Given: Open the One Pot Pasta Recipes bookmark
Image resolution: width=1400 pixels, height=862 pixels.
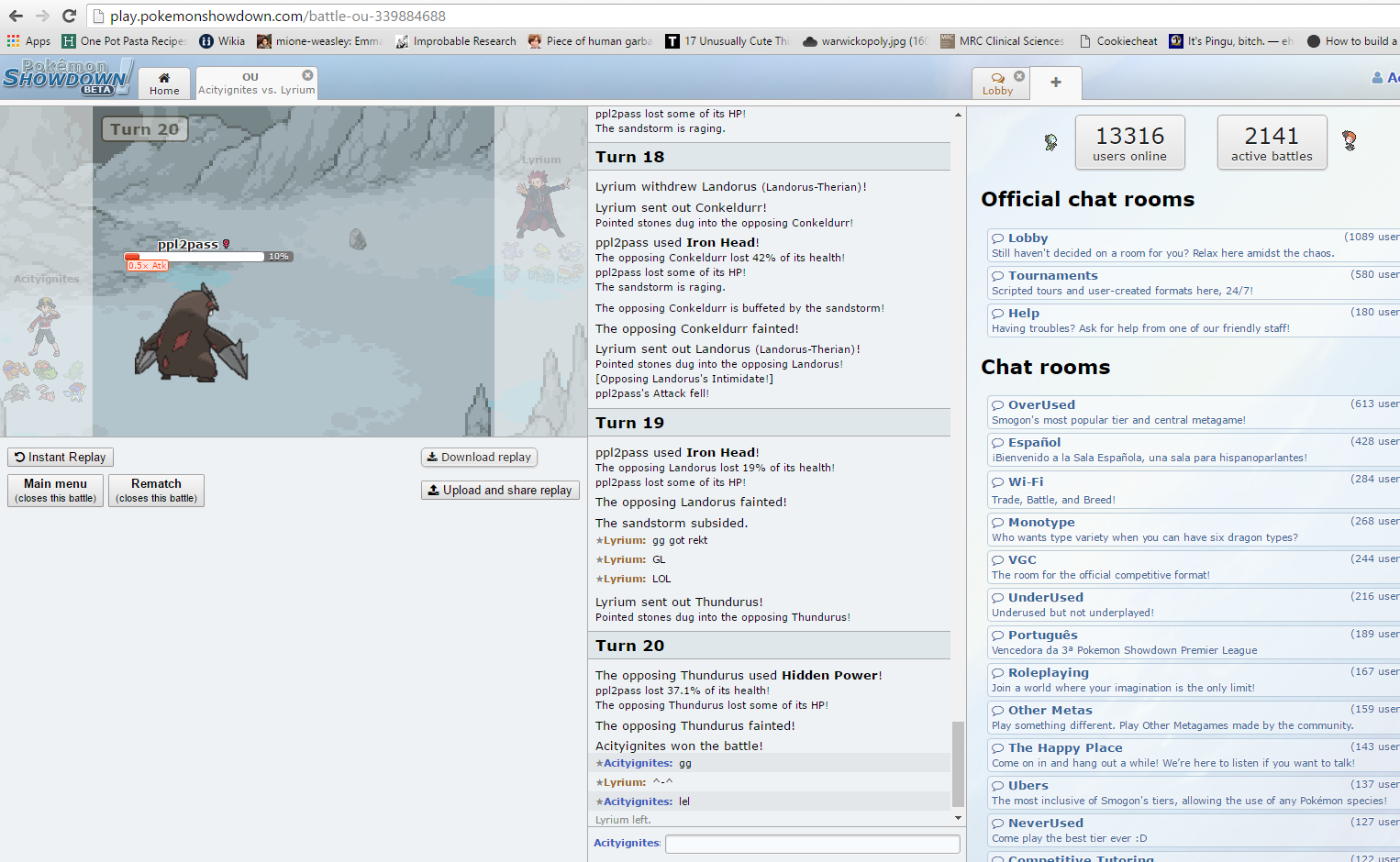Looking at the screenshot, I should (124, 41).
